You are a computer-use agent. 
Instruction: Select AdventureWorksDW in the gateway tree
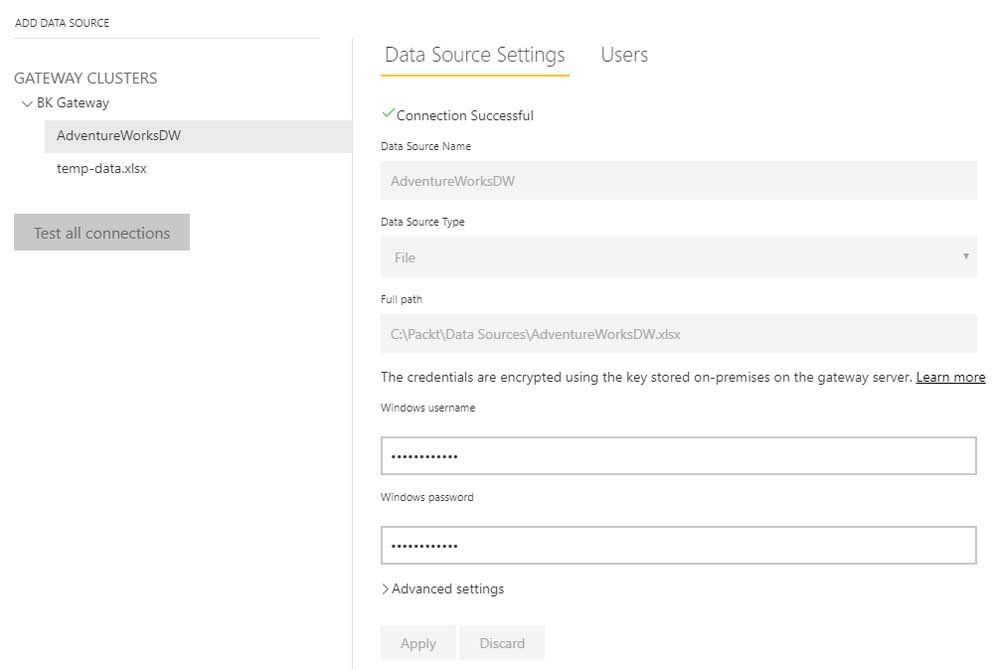[x=119, y=136]
